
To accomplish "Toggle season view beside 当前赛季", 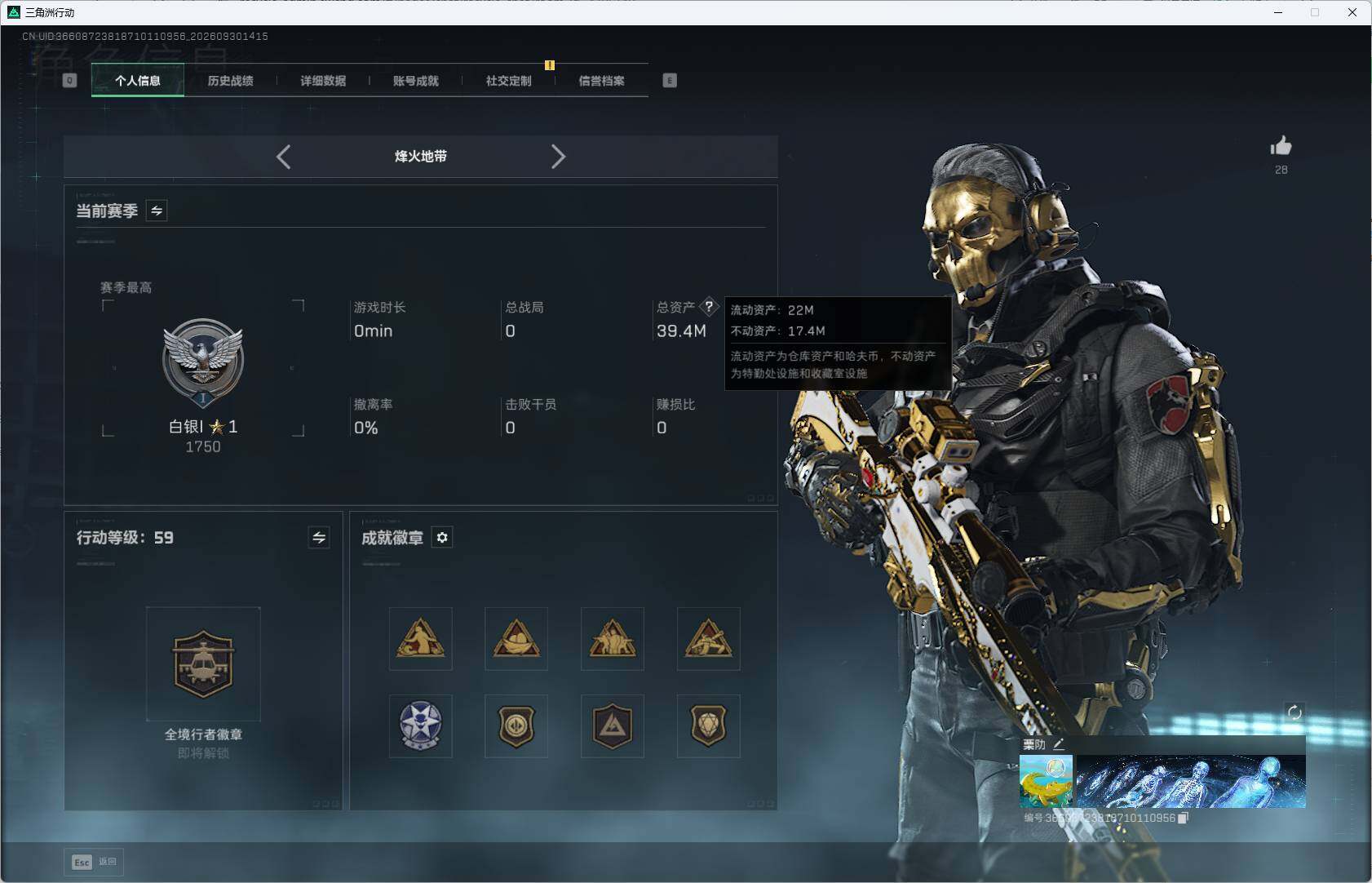I will [x=157, y=211].
